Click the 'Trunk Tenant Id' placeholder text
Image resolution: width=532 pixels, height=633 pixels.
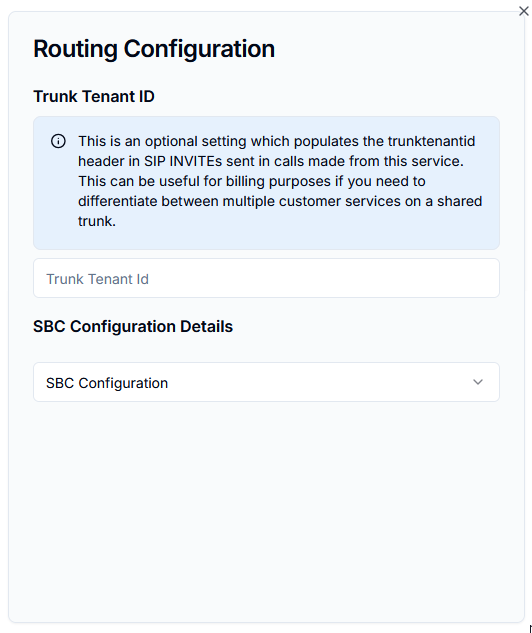[97, 279]
